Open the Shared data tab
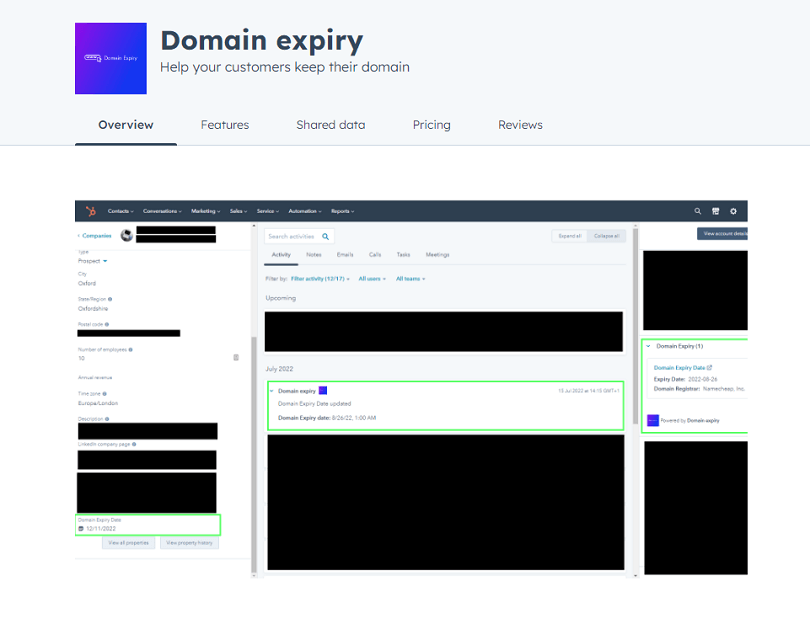This screenshot has height=618, width=810. 331,125
